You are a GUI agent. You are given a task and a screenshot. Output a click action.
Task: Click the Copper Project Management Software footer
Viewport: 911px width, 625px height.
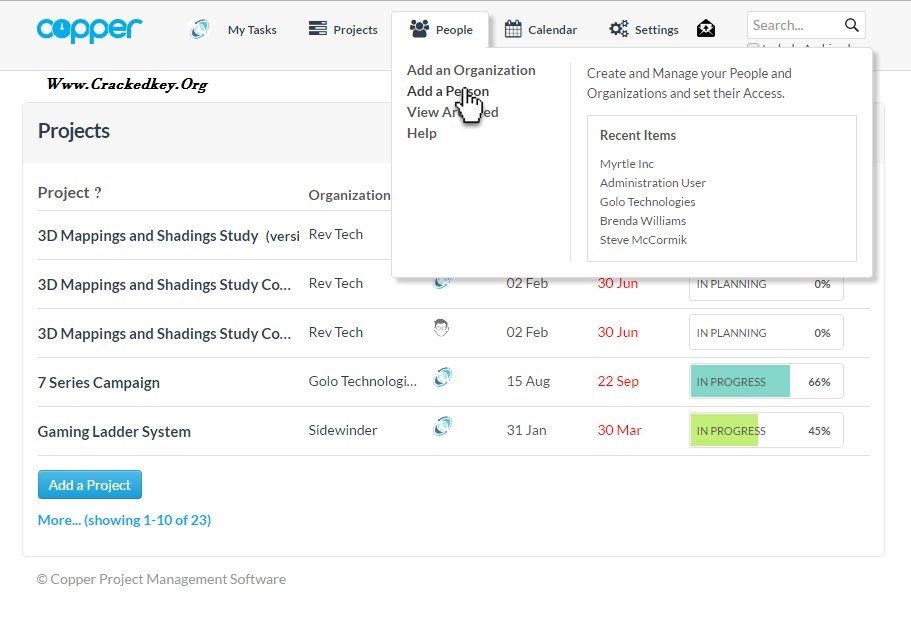(161, 579)
